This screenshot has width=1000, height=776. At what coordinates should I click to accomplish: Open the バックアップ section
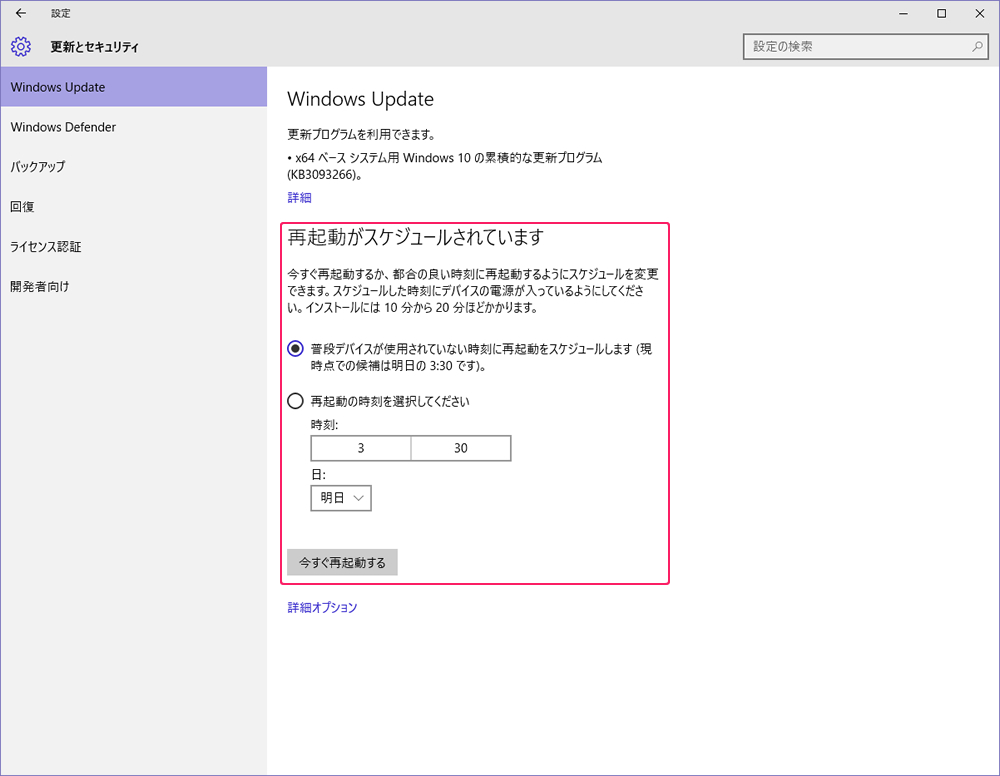(133, 166)
